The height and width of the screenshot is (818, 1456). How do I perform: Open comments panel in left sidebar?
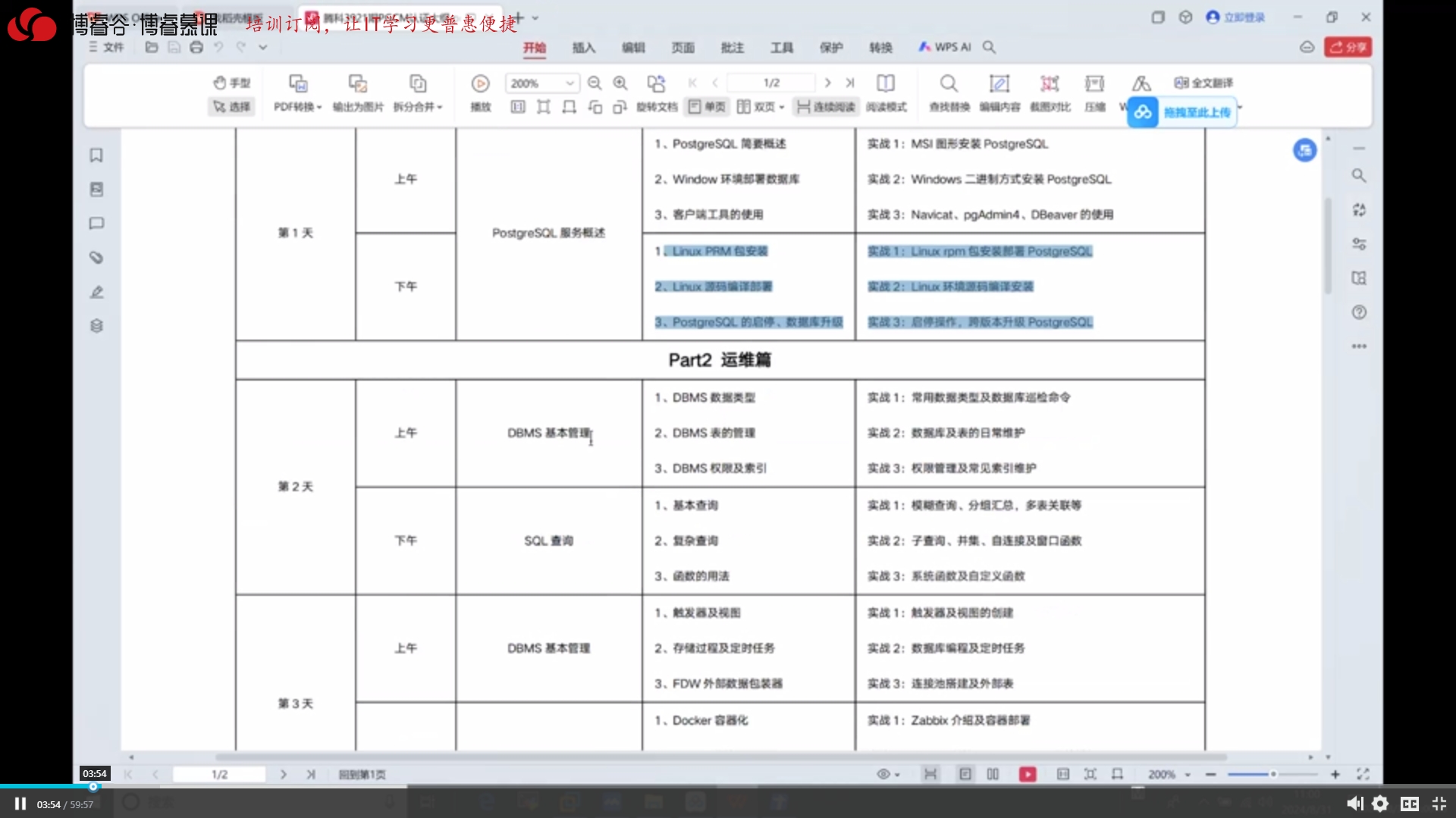coord(96,224)
